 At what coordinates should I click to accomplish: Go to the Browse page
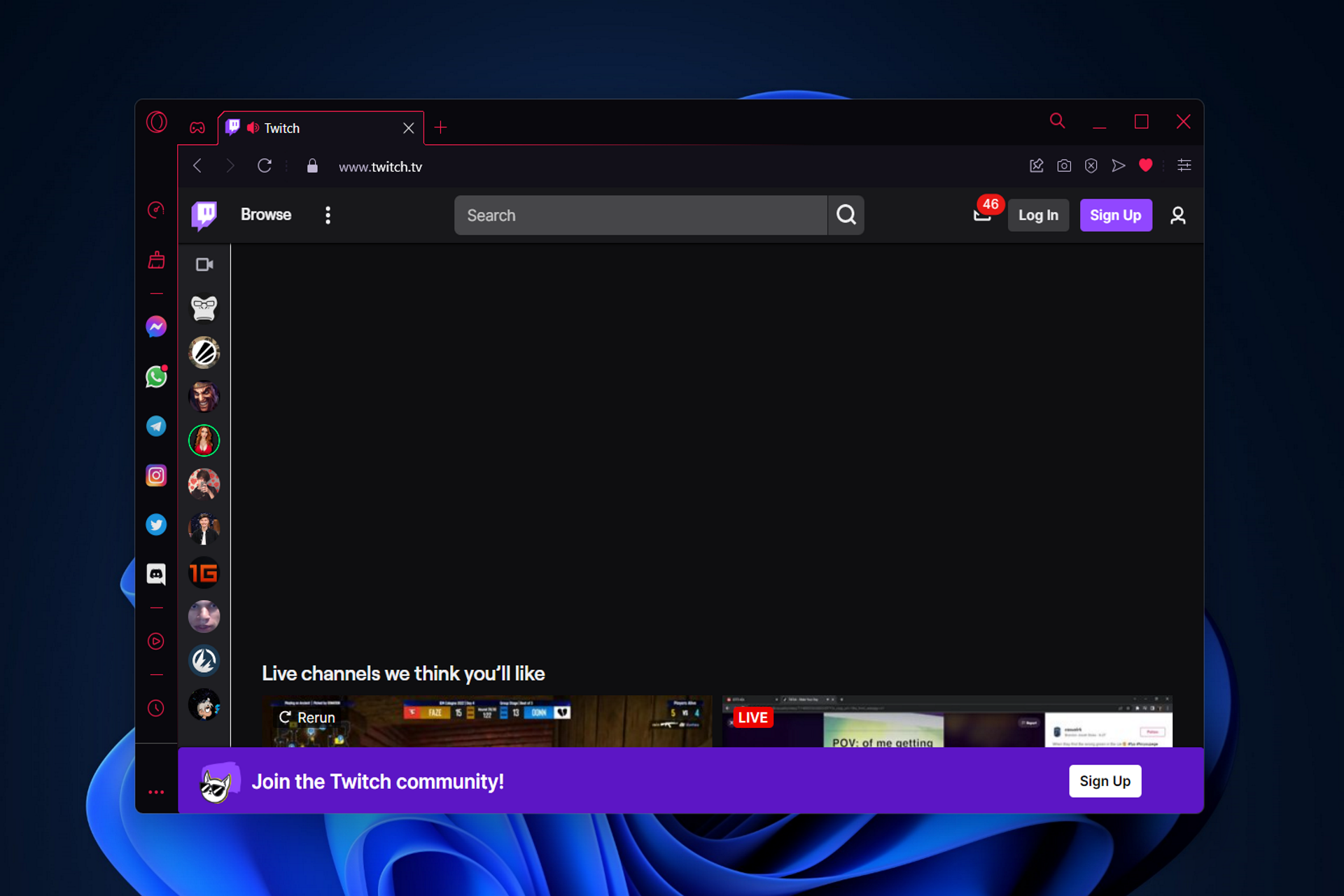pyautogui.click(x=266, y=215)
